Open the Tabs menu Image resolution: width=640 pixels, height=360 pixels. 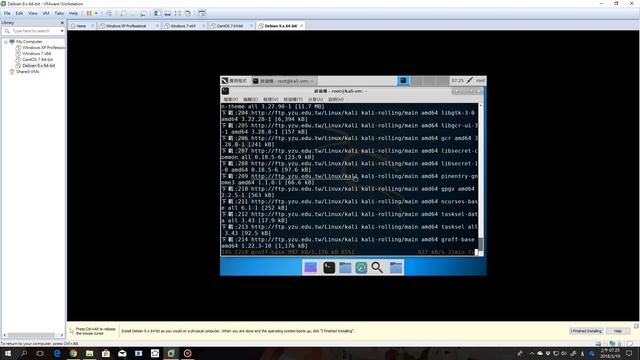click(x=59, y=13)
